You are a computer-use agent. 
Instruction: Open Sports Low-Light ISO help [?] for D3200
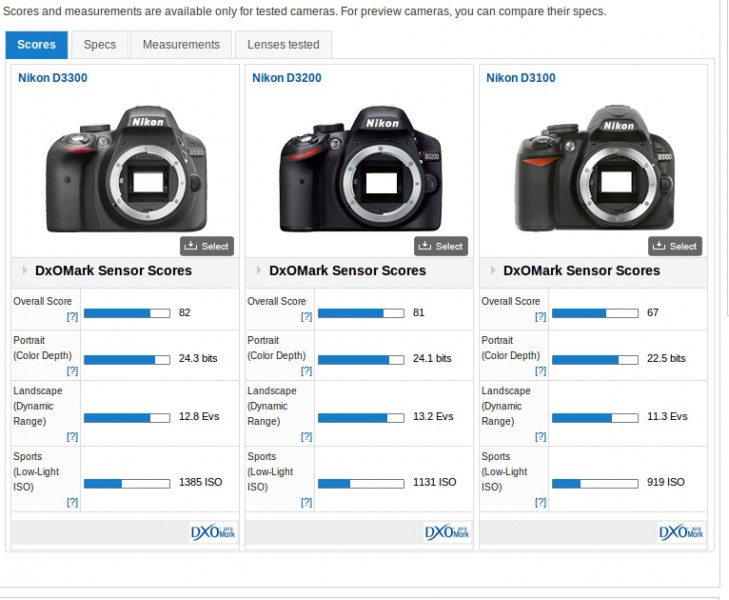(306, 502)
